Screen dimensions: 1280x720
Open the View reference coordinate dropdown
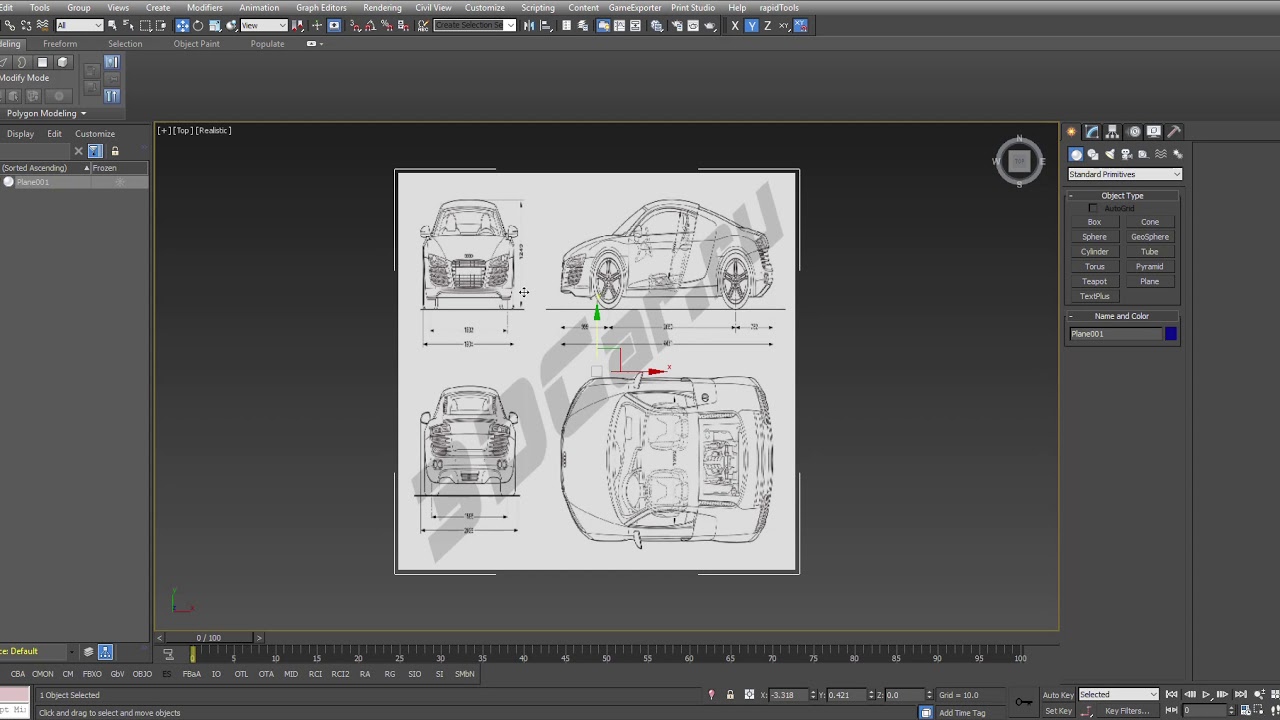(264, 25)
